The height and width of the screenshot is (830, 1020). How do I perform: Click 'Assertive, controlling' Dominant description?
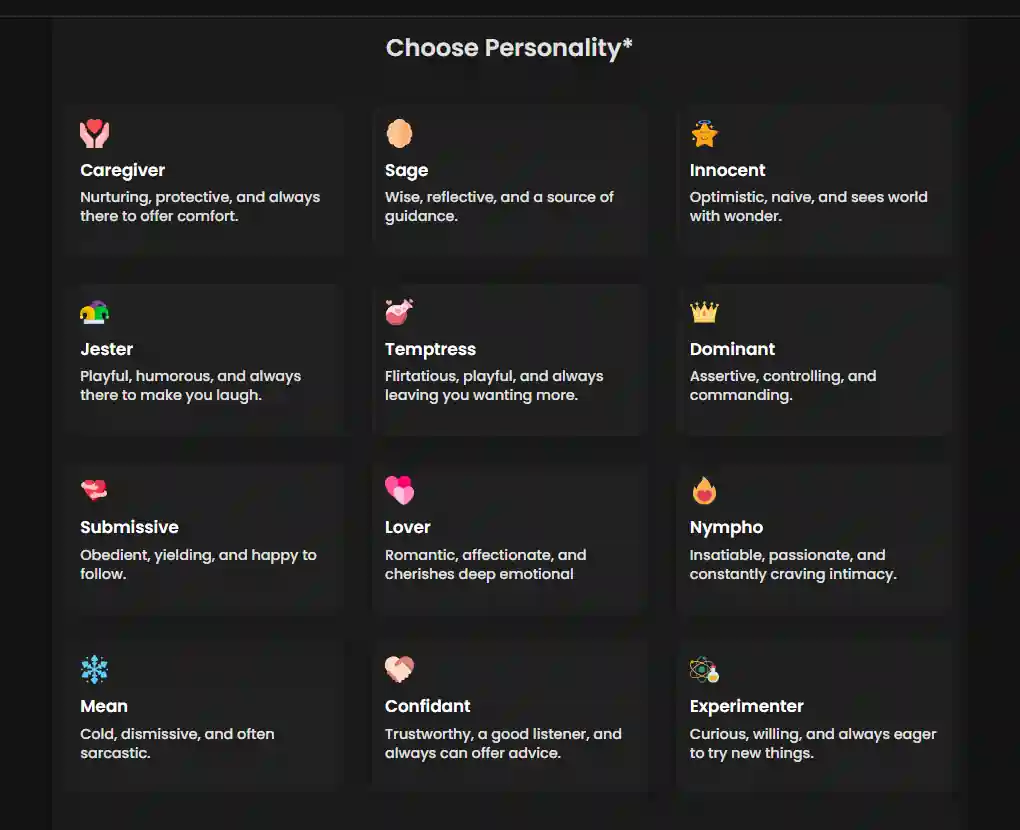coord(783,385)
